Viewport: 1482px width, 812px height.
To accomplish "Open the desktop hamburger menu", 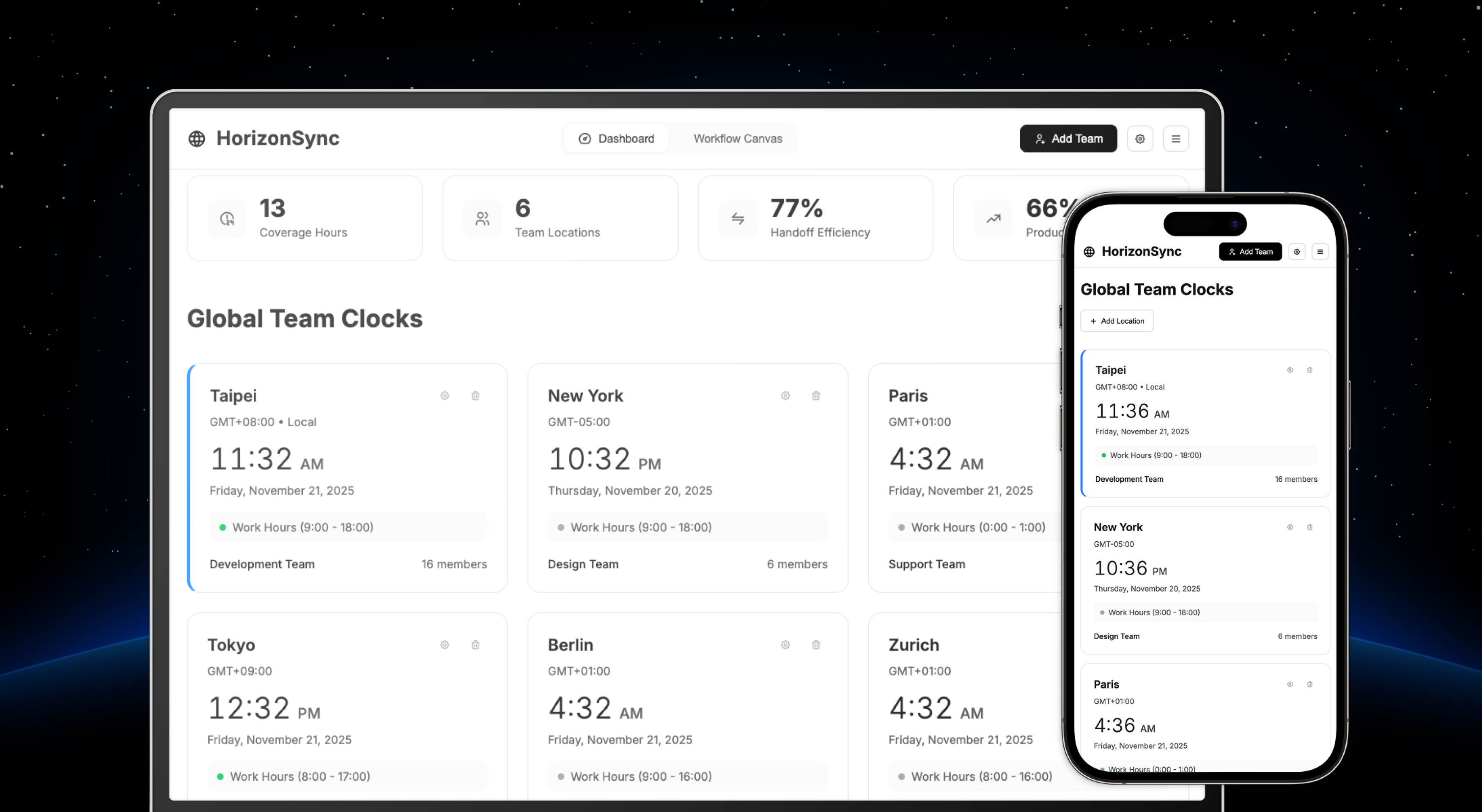I will coord(1176,139).
